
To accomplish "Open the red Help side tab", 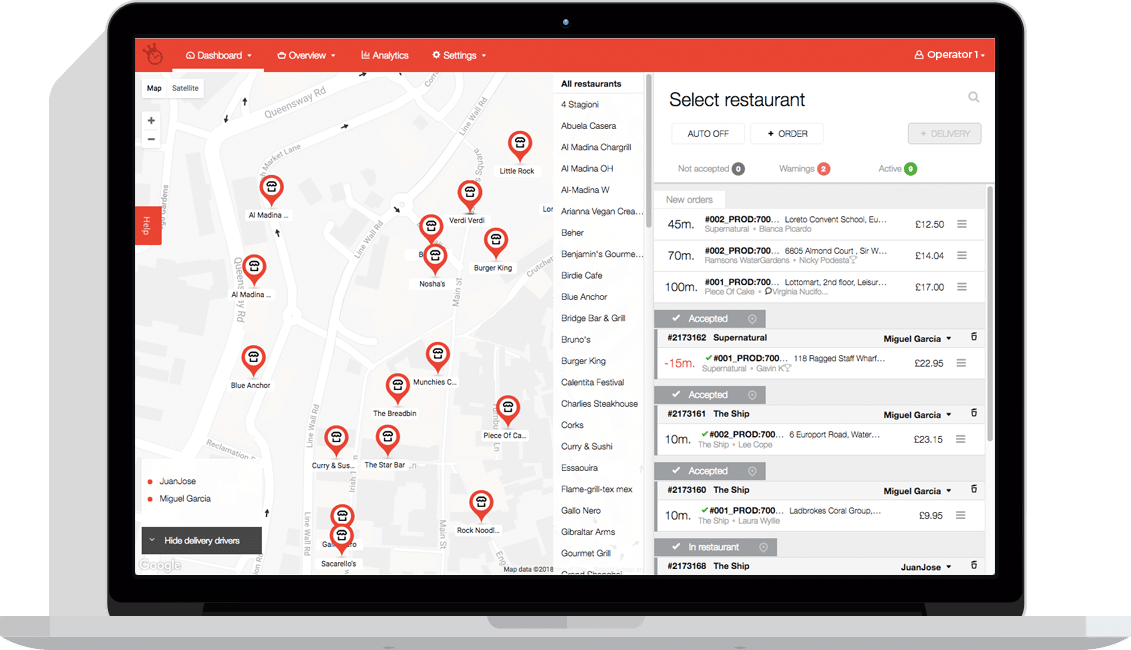I will point(147,226).
